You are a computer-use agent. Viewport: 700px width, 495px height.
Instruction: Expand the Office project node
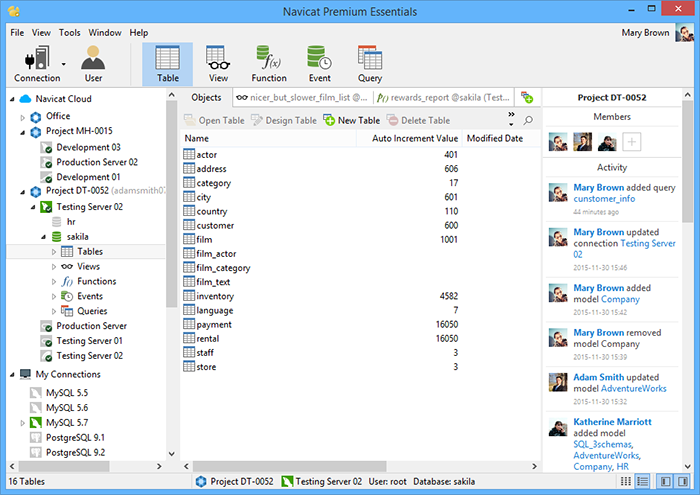[x=23, y=117]
